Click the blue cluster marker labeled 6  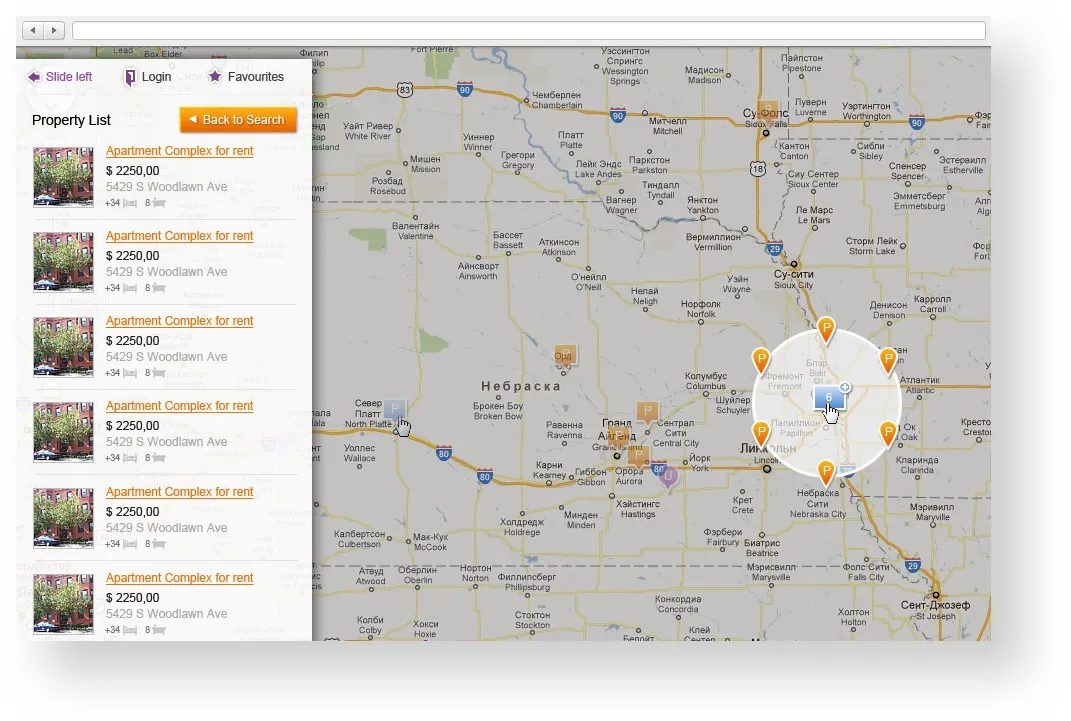(x=828, y=397)
